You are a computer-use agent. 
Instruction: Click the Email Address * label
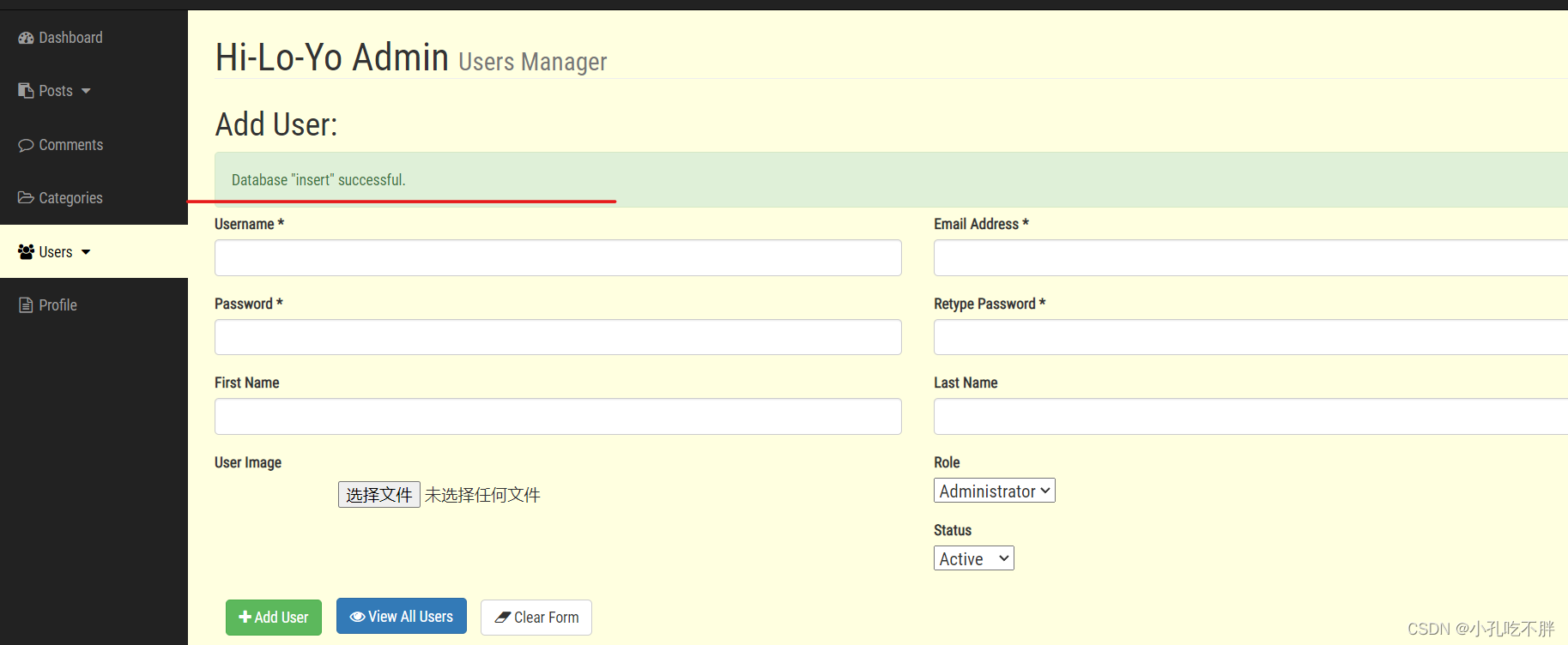tap(981, 224)
